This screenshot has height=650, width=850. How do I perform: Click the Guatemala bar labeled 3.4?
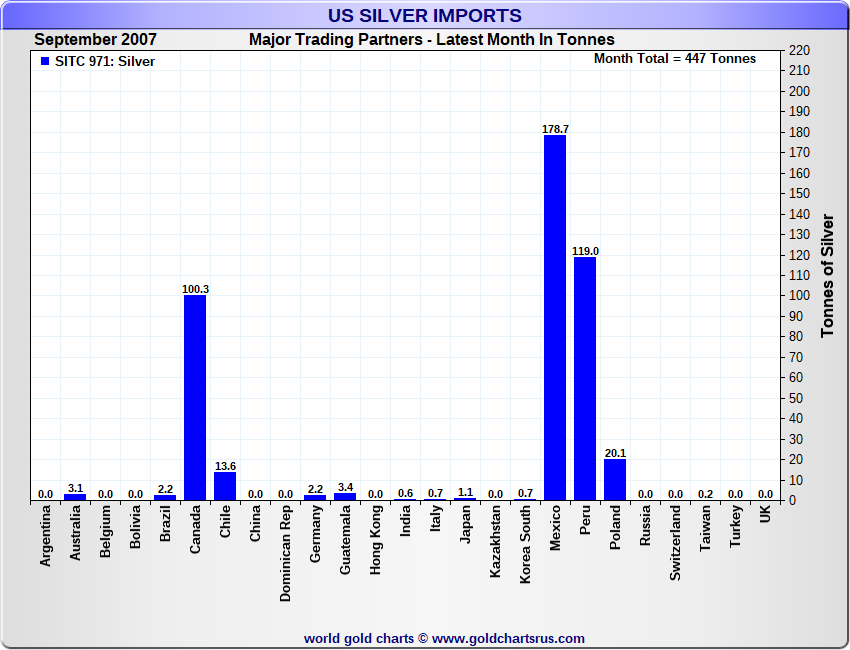click(345, 497)
